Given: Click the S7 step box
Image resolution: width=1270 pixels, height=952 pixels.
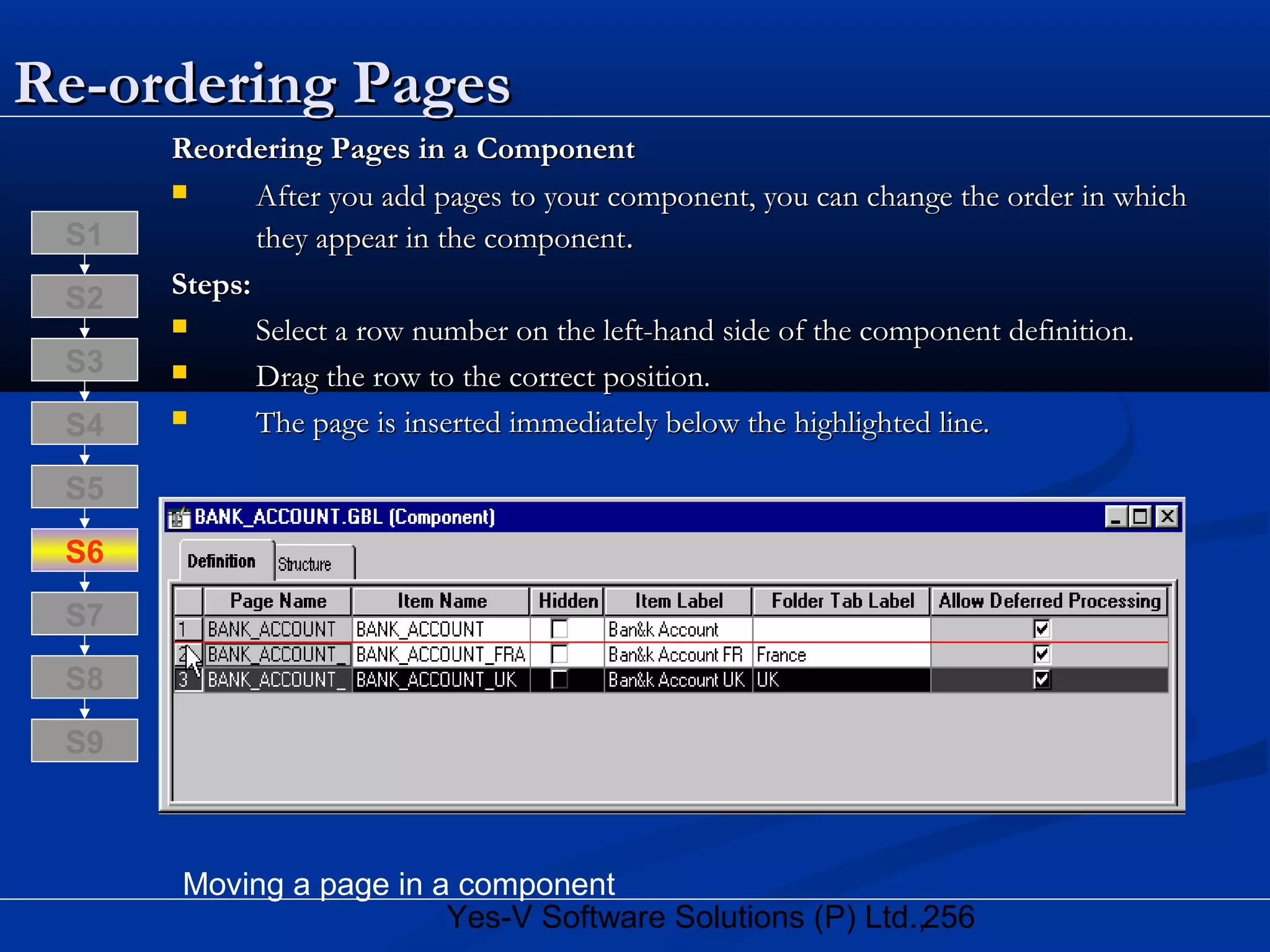Looking at the screenshot, I should pyautogui.click(x=84, y=614).
